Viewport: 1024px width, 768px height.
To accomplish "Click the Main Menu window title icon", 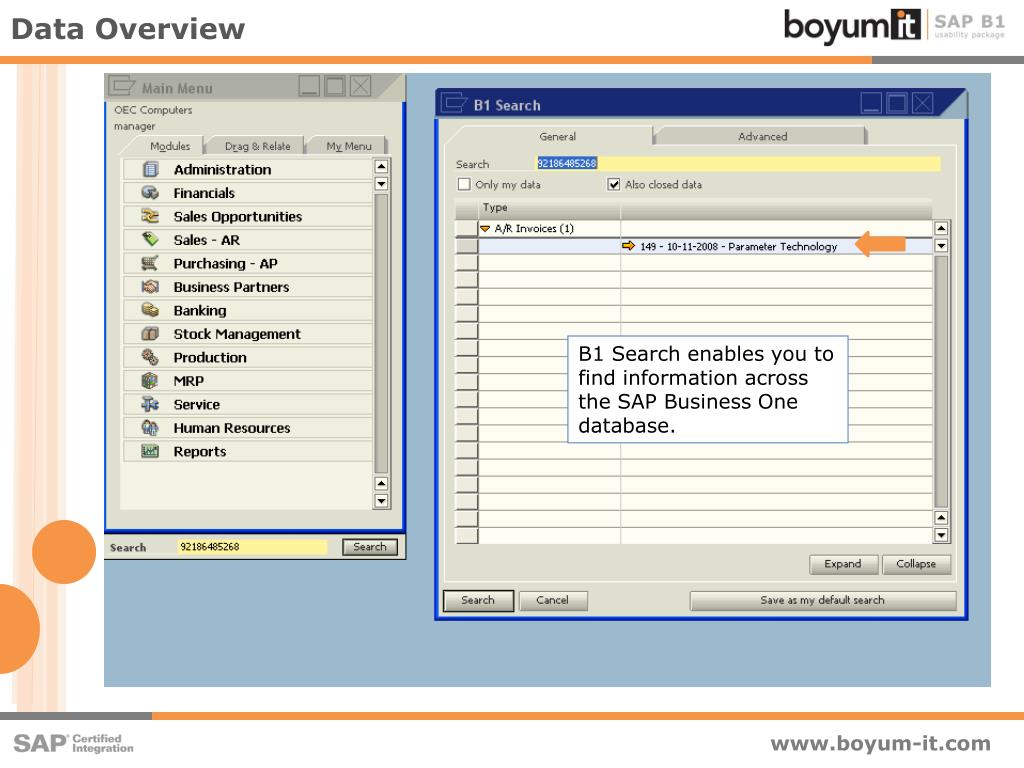I will coord(122,86).
